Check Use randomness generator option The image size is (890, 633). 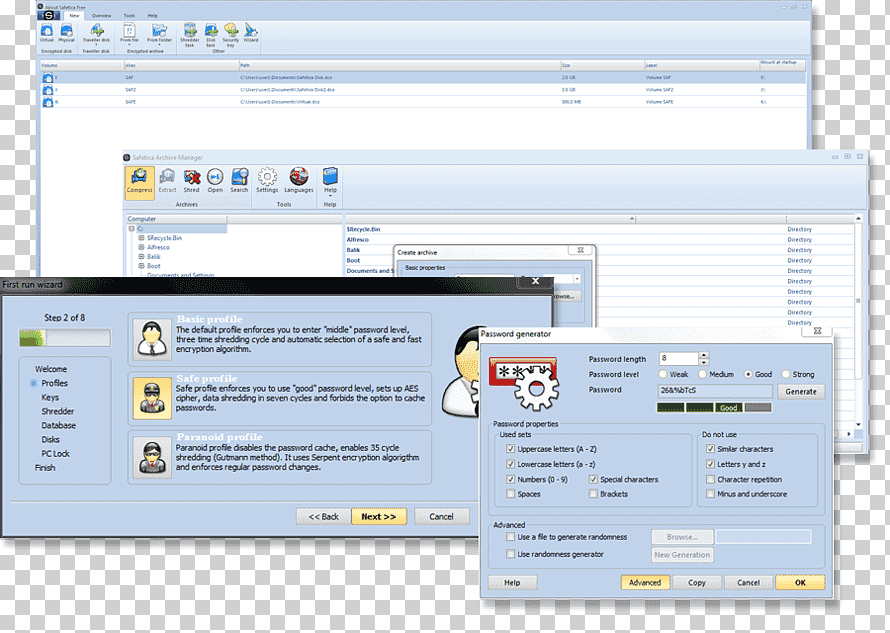510,554
